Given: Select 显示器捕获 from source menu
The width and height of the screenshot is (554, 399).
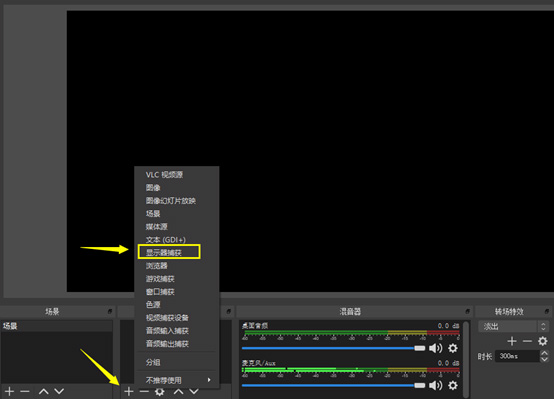Looking at the screenshot, I should coord(169,252).
